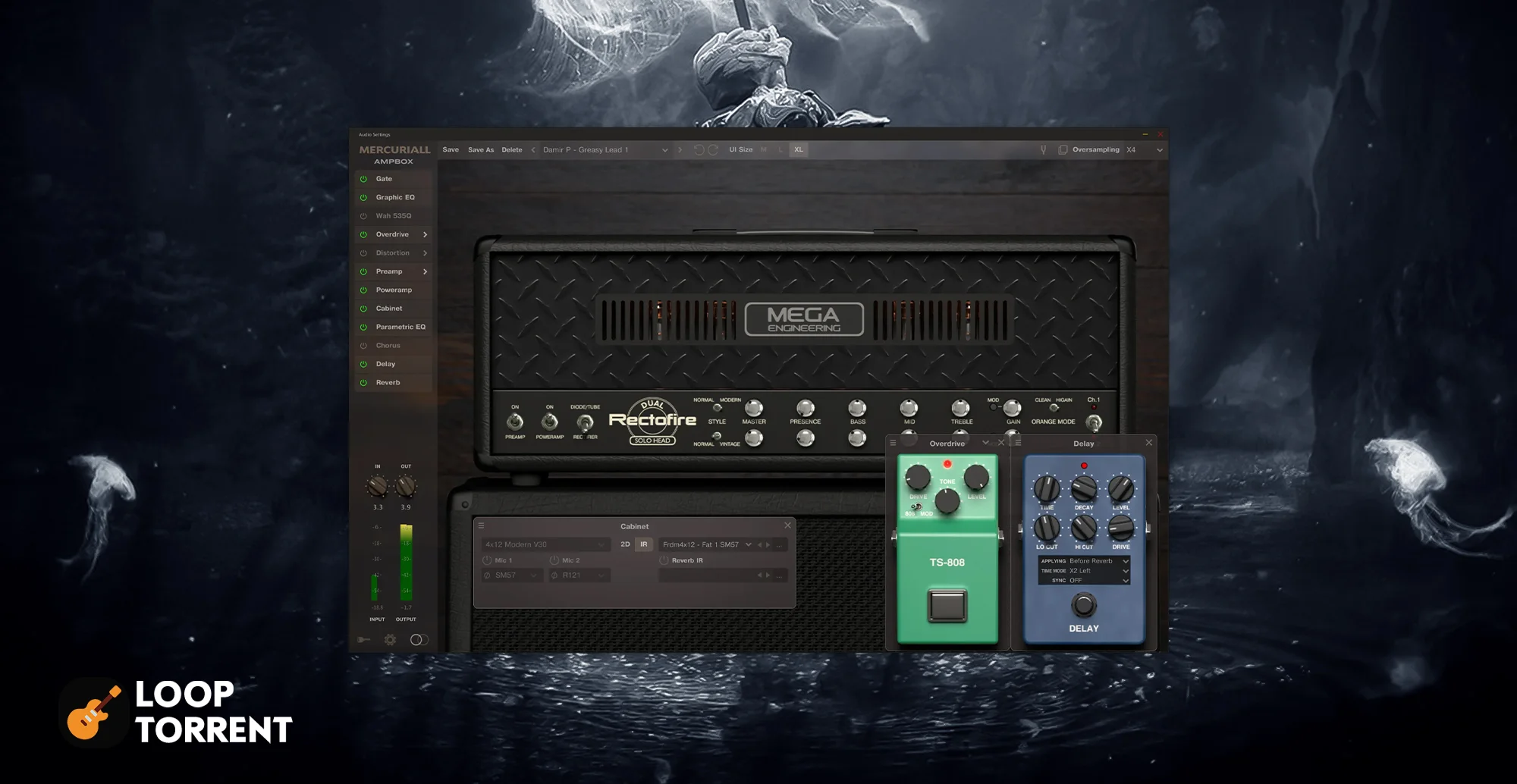Flip the amp POWERAMP on switch

pos(550,421)
